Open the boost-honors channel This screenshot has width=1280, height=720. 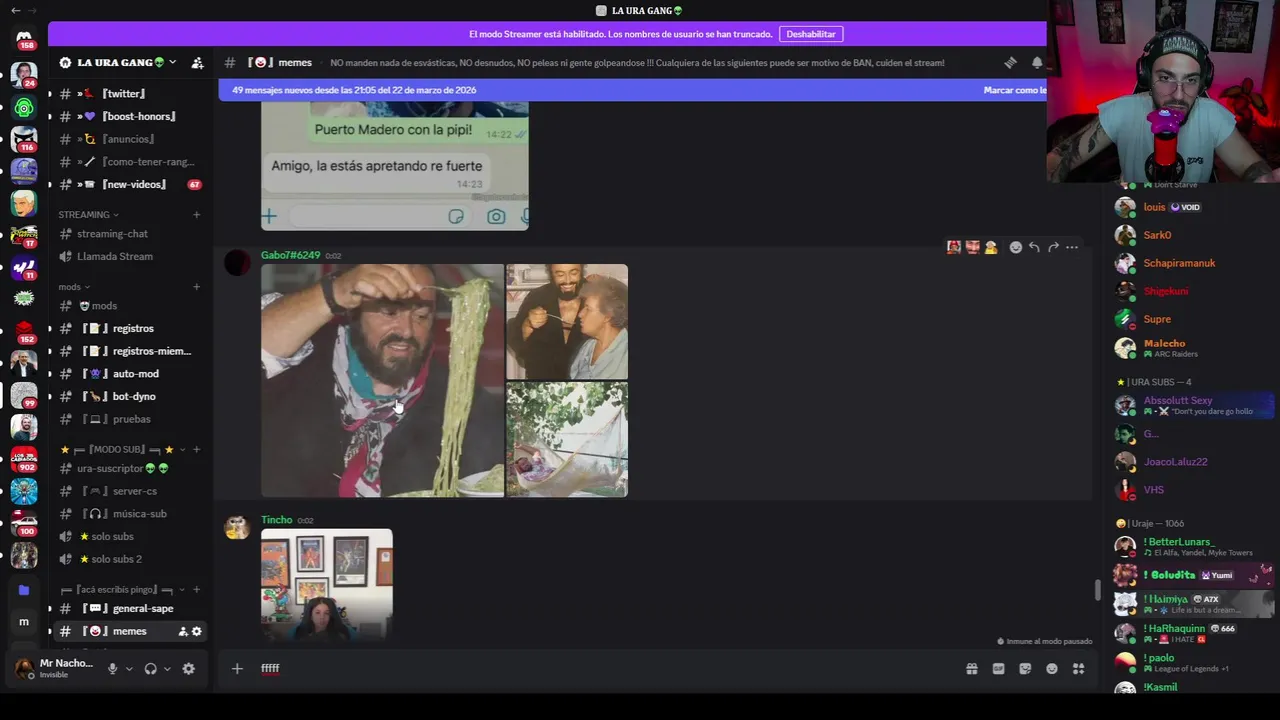point(130,116)
